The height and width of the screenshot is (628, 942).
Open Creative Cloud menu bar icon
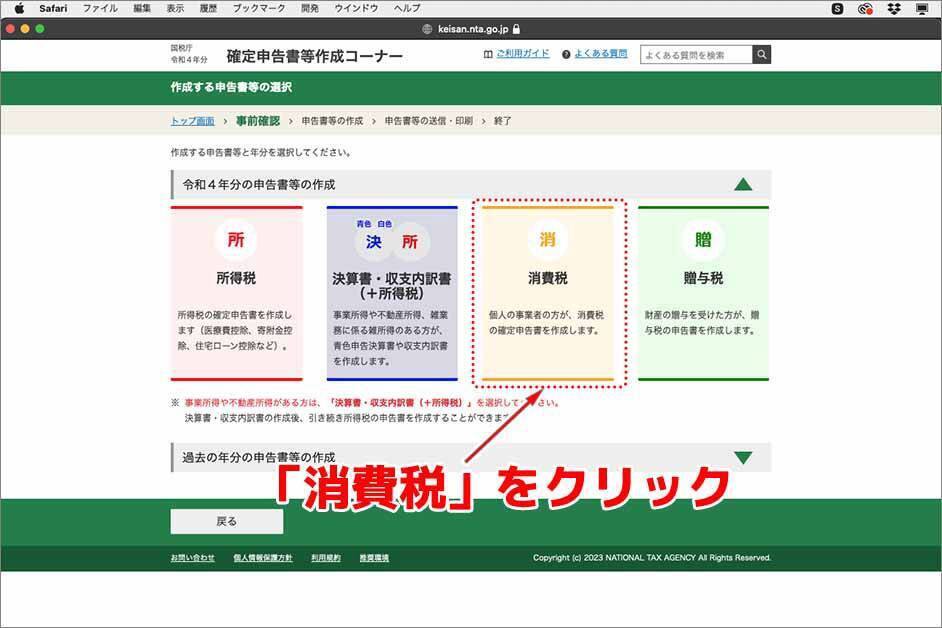[x=866, y=8]
